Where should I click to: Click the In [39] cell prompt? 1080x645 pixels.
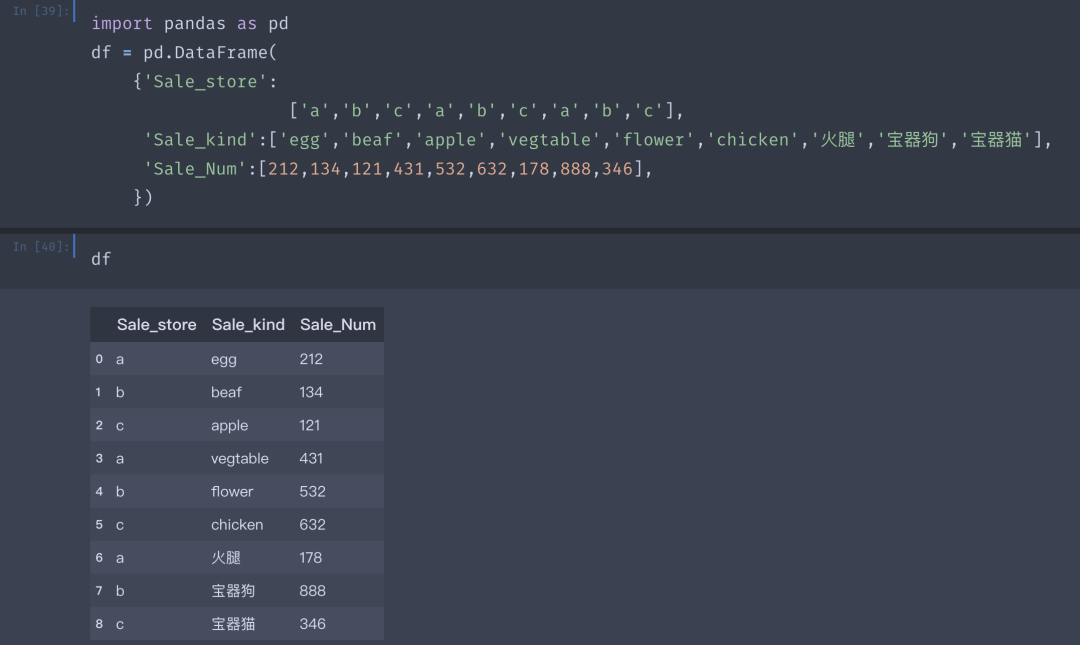(41, 11)
